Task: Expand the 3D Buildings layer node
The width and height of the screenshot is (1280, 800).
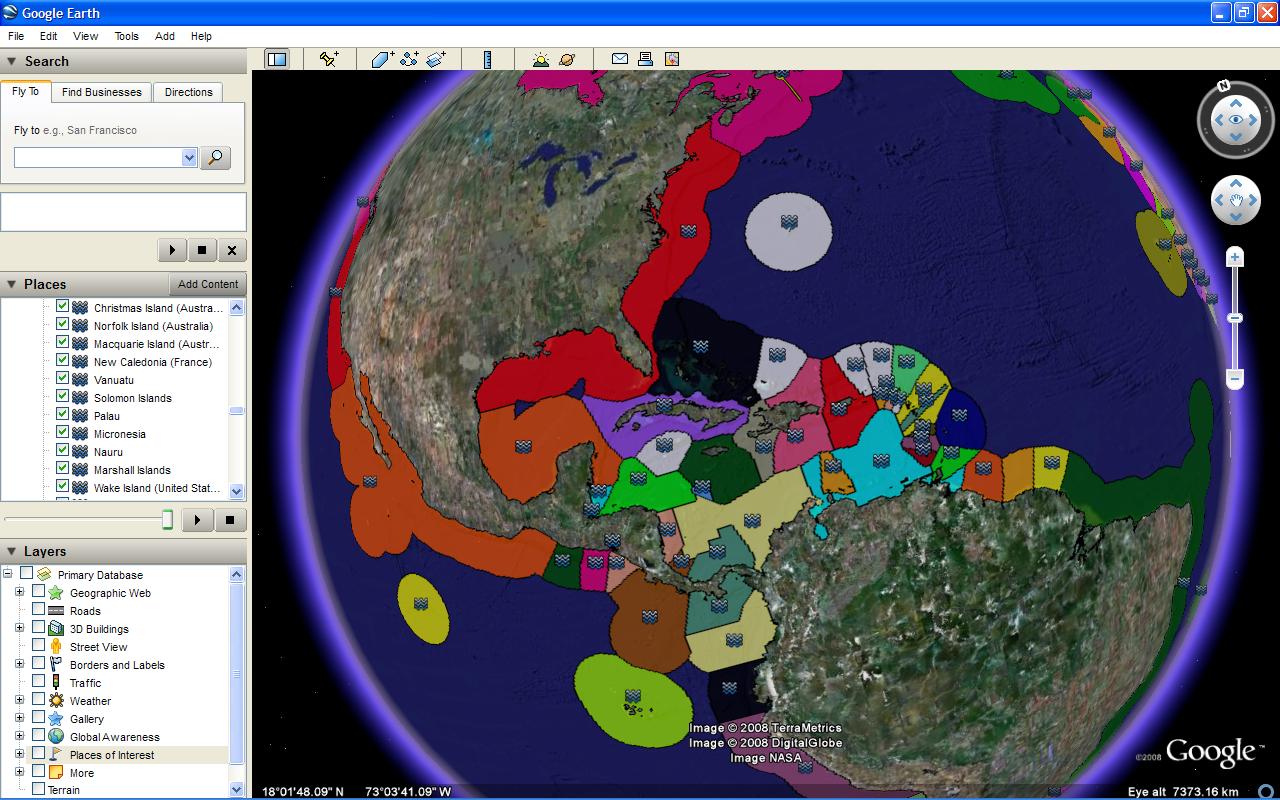Action: [19, 628]
